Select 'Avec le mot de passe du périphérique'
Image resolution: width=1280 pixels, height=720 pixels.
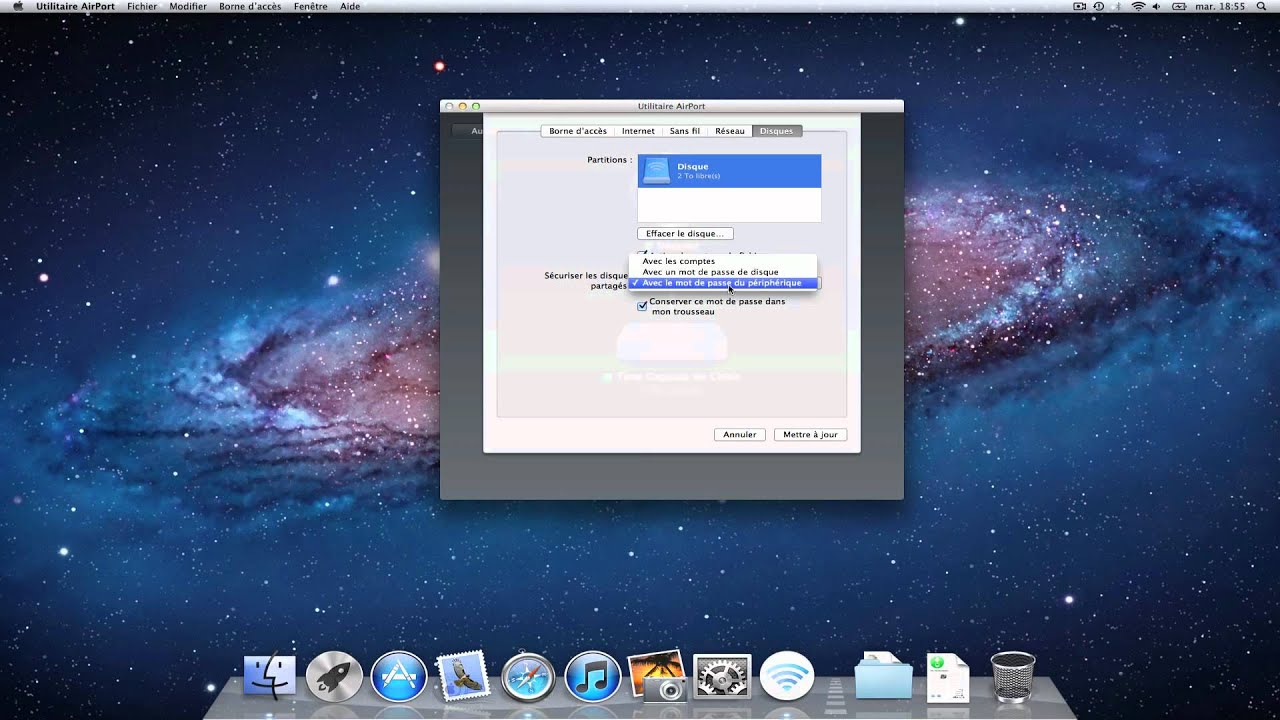(723, 283)
